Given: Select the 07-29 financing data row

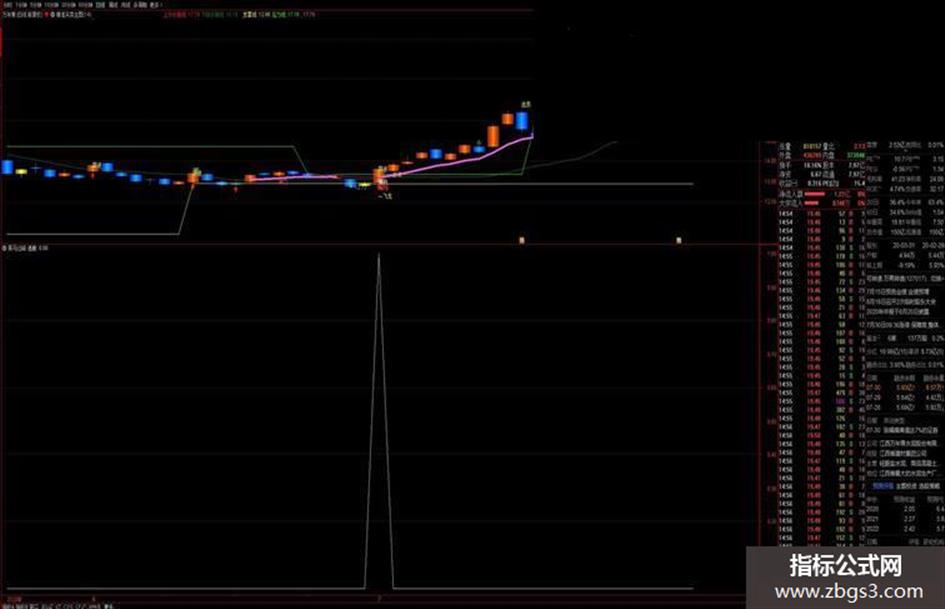Looking at the screenshot, I should (905, 397).
